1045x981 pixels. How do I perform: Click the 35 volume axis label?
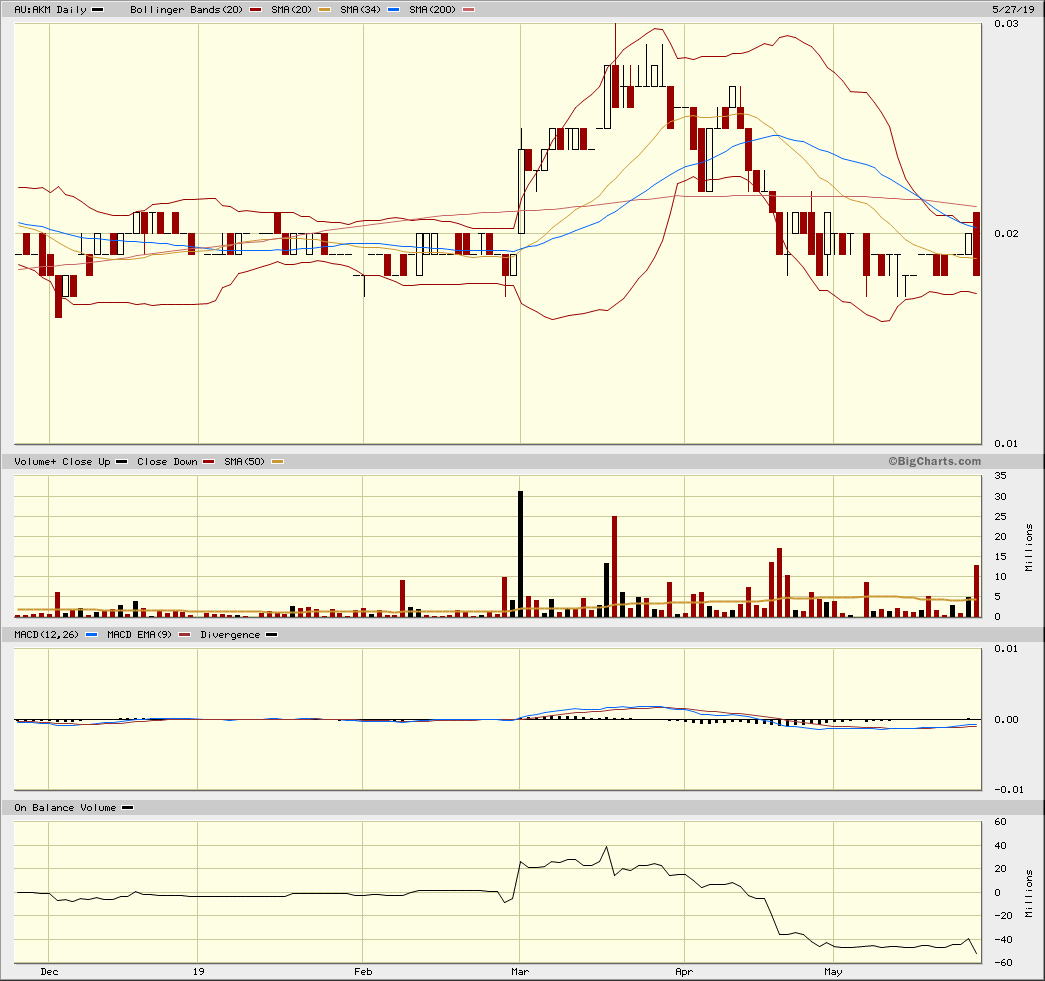point(1000,476)
